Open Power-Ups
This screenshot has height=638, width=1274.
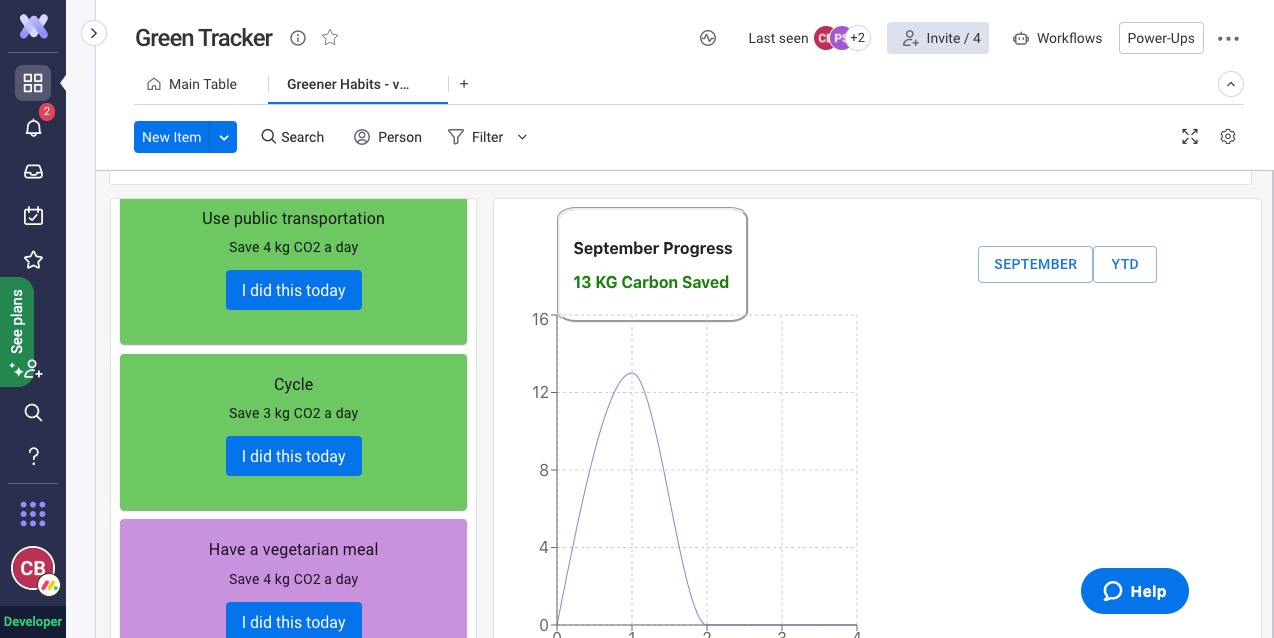click(1161, 38)
